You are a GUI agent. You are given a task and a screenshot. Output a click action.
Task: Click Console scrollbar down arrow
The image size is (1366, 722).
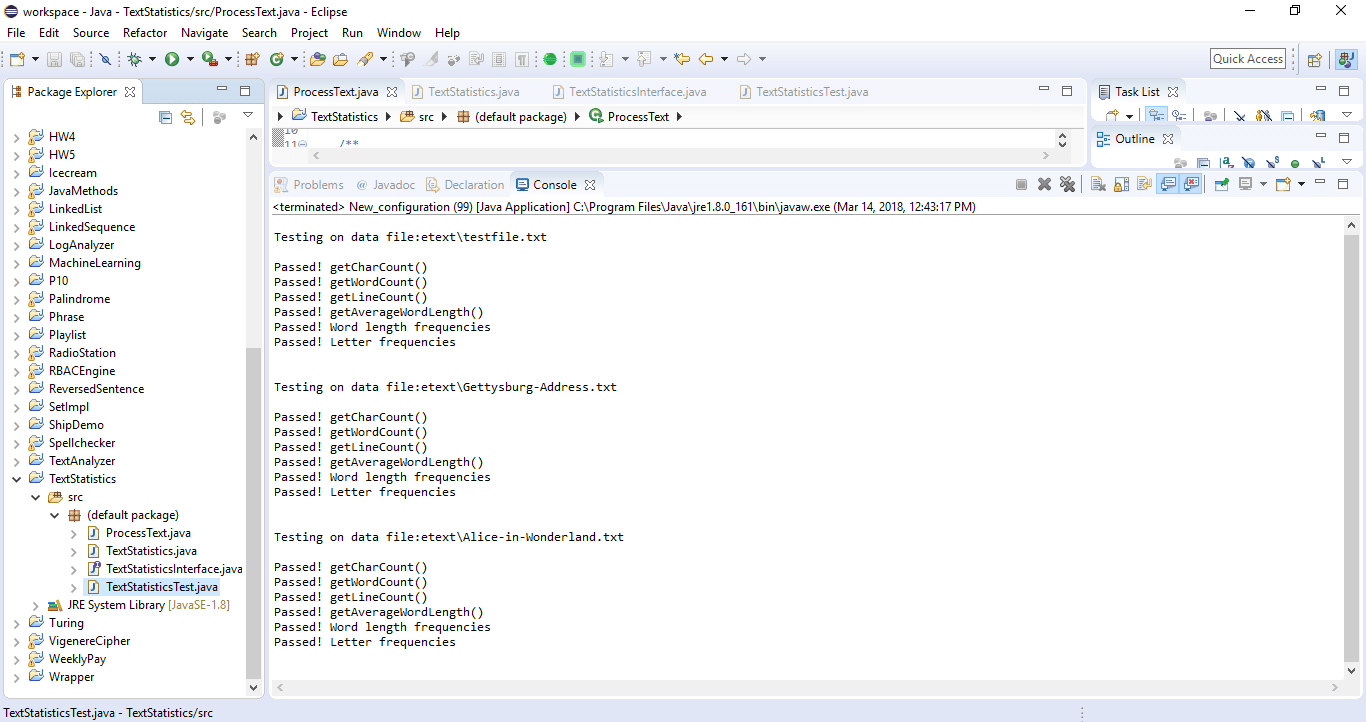pyautogui.click(x=1351, y=671)
